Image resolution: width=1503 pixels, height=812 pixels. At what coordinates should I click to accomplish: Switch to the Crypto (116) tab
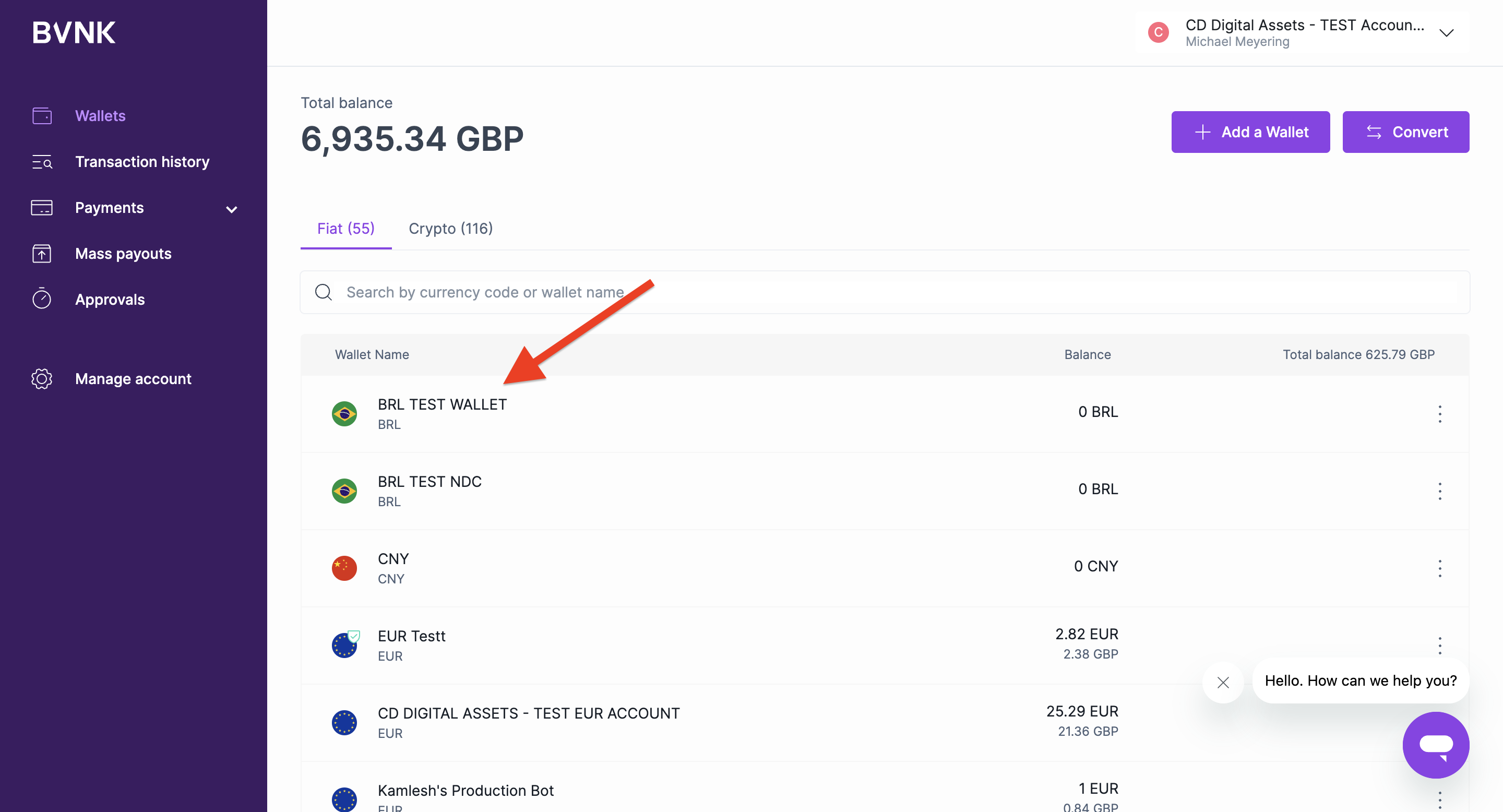450,229
